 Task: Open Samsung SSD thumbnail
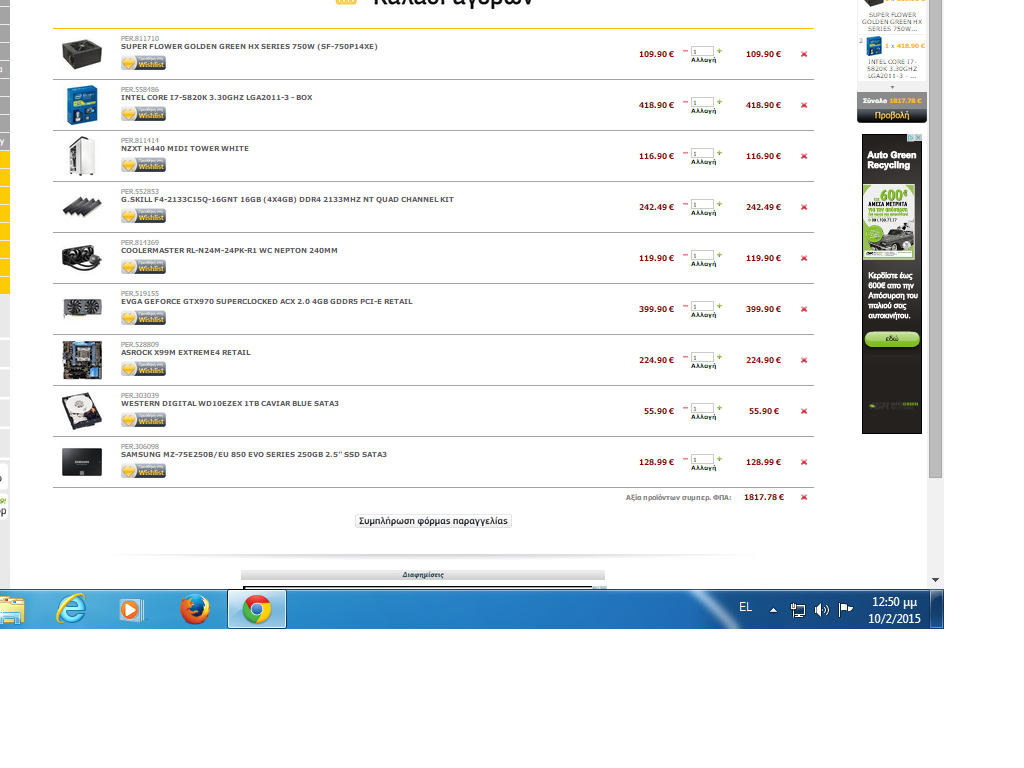pyautogui.click(x=82, y=462)
